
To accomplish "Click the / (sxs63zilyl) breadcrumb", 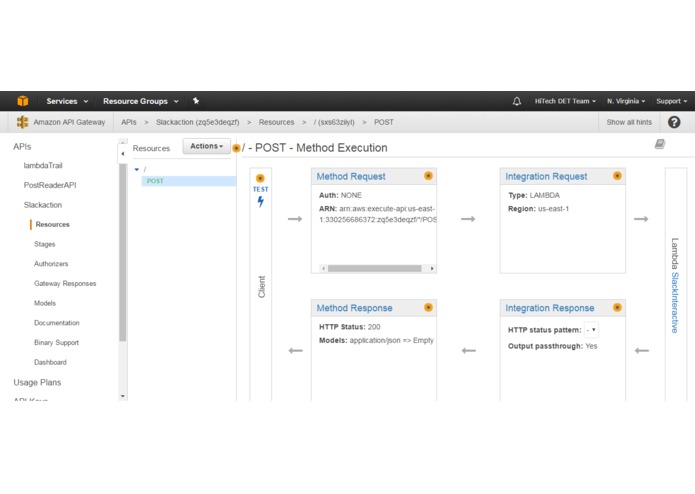I will (x=334, y=122).
